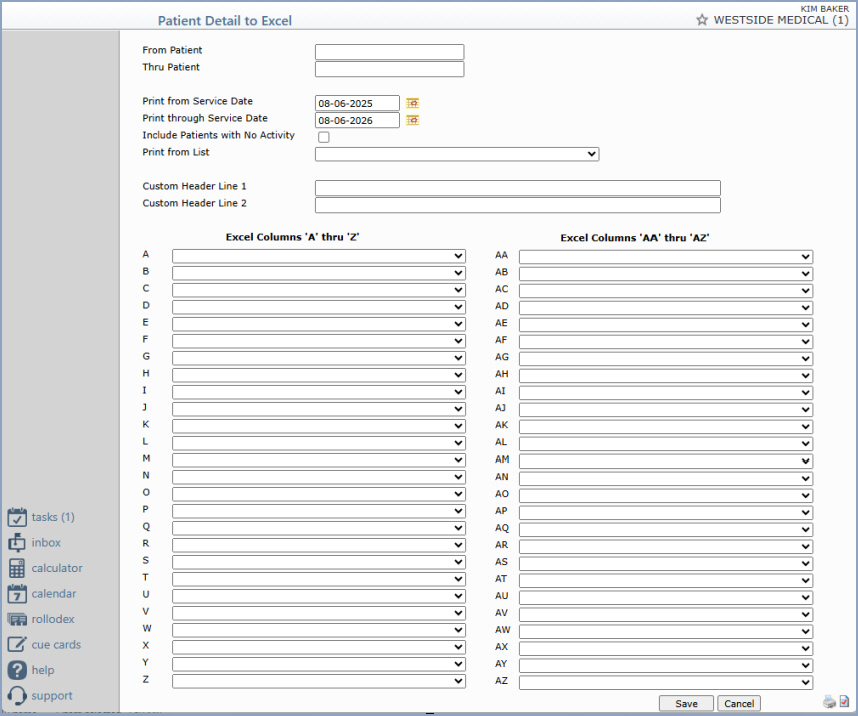Click the printer icon next to Cancel
Image resolution: width=858 pixels, height=716 pixels.
(x=829, y=702)
